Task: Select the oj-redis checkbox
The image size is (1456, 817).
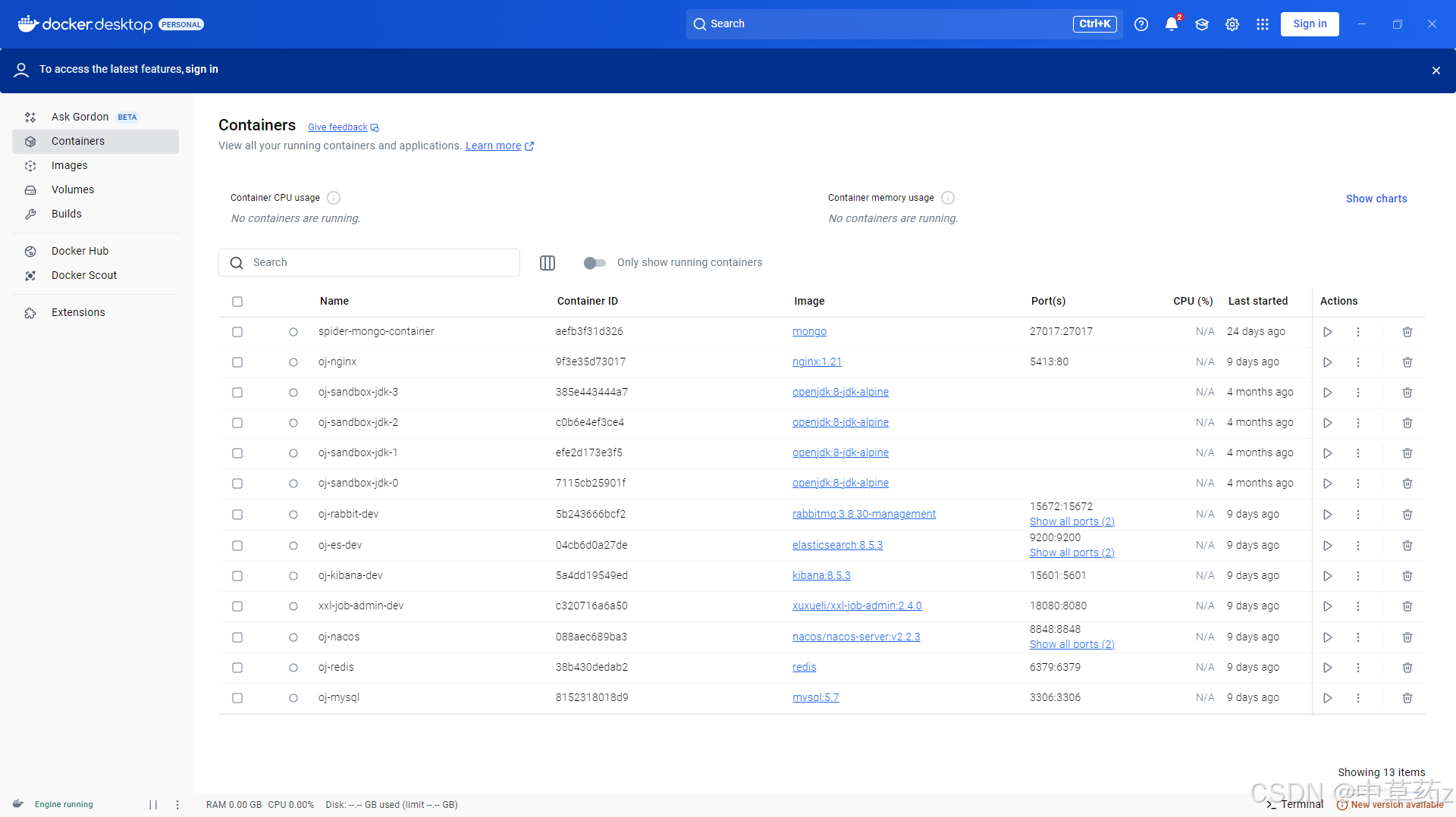Action: pos(237,668)
